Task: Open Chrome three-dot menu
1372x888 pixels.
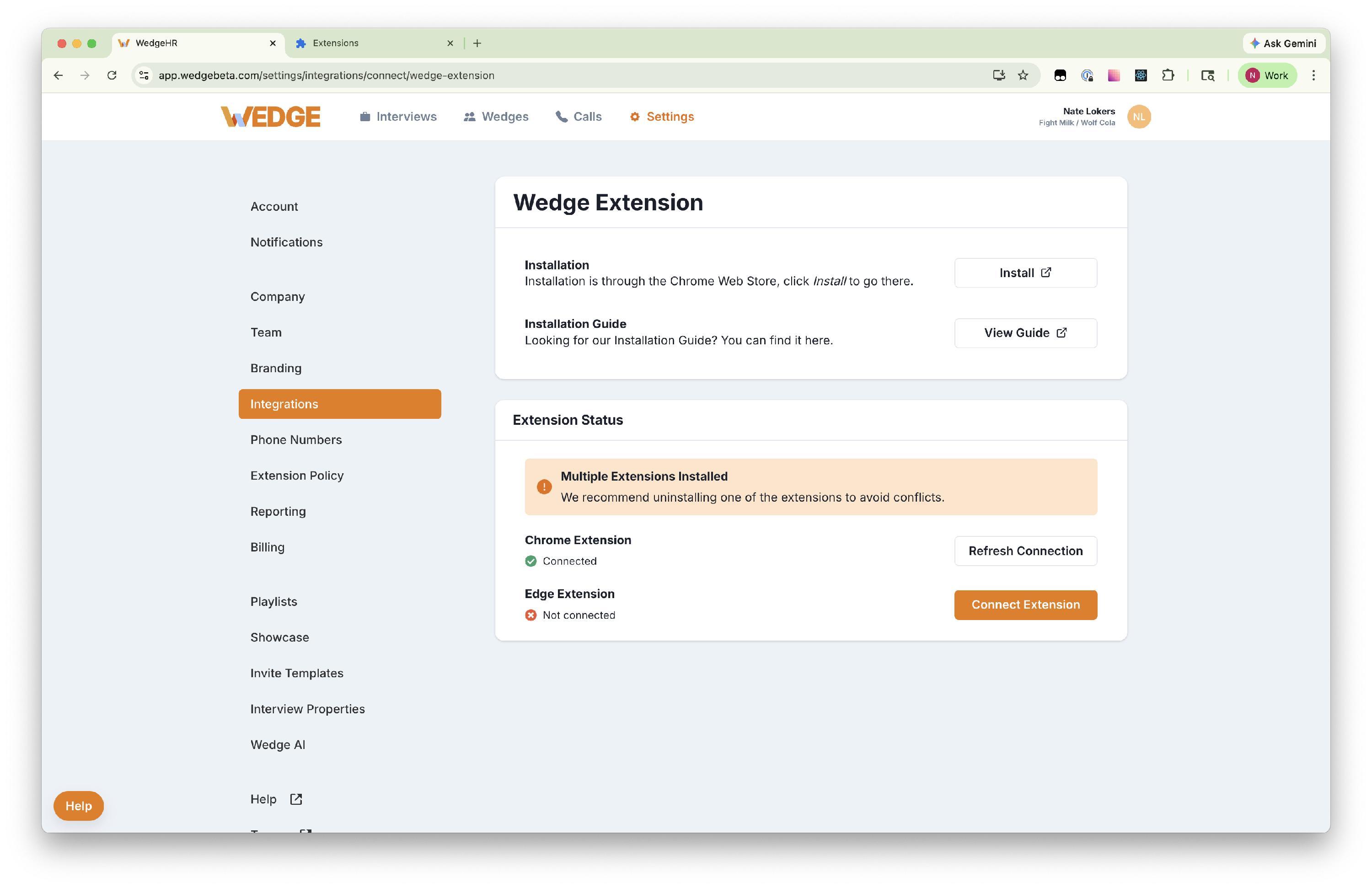Action: coord(1314,75)
